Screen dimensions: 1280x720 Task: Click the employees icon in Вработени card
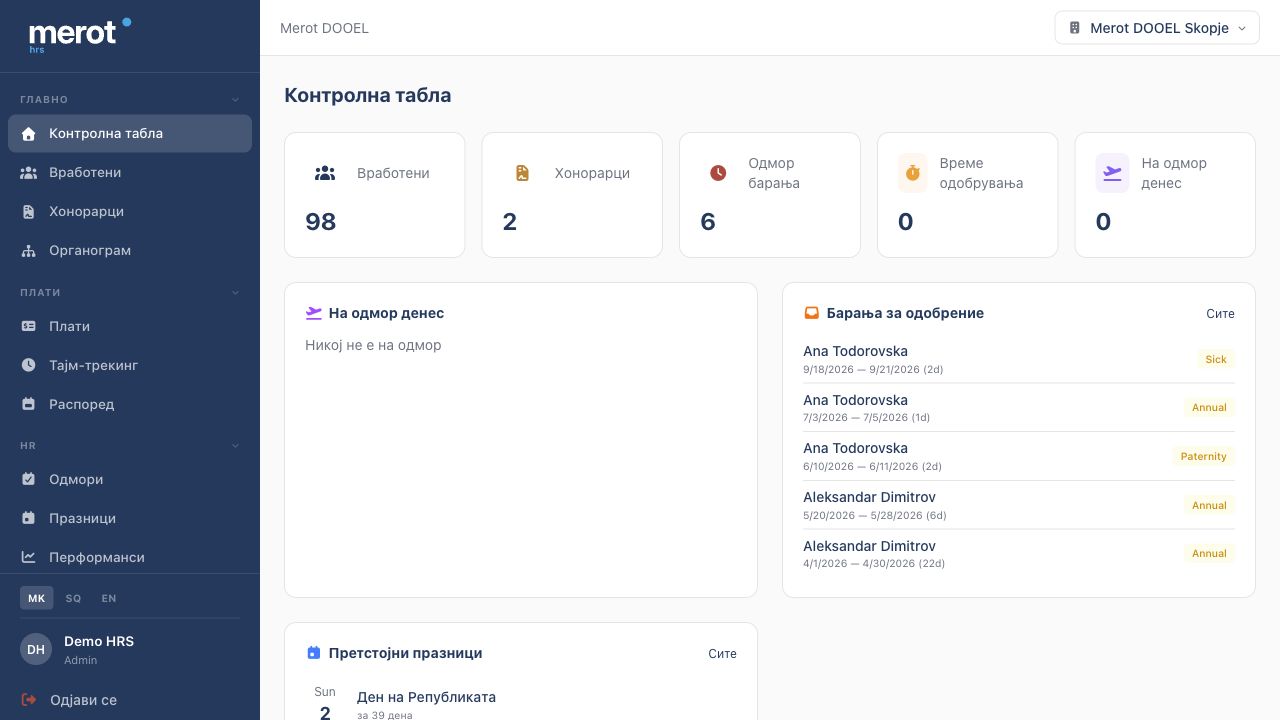tap(325, 173)
